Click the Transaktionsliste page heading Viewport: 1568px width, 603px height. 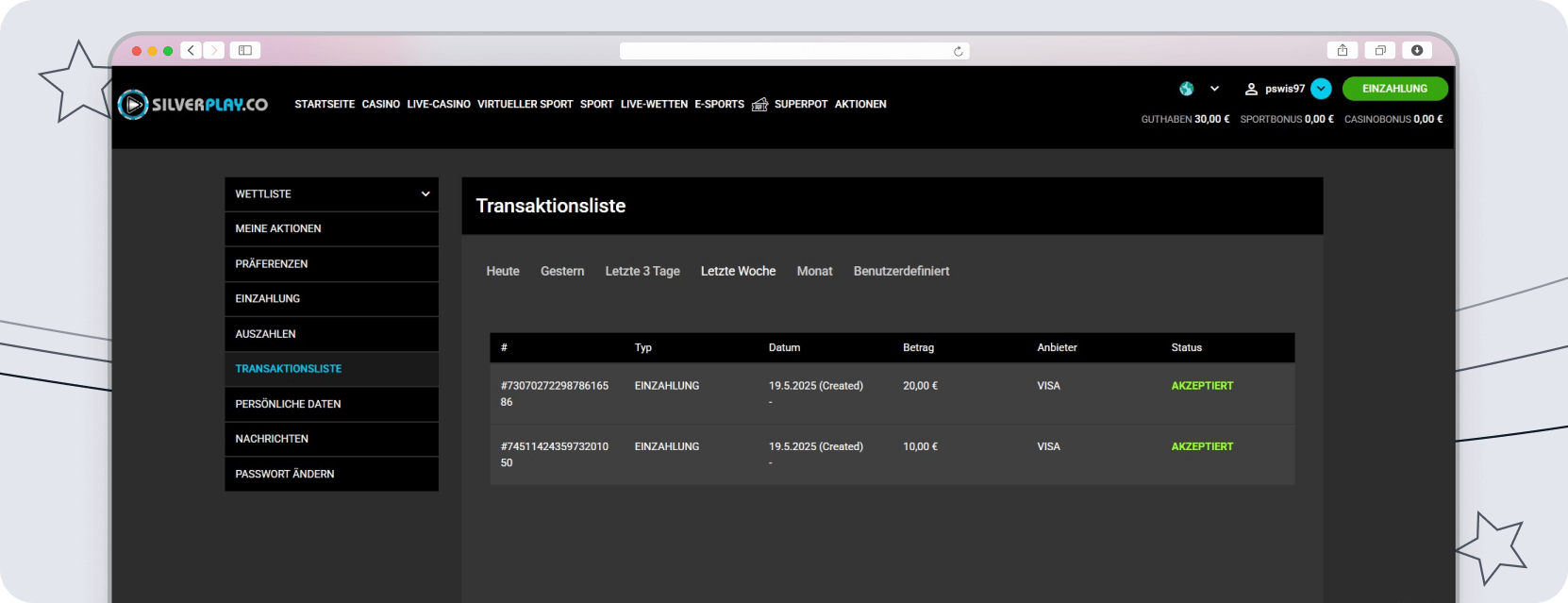coord(551,206)
